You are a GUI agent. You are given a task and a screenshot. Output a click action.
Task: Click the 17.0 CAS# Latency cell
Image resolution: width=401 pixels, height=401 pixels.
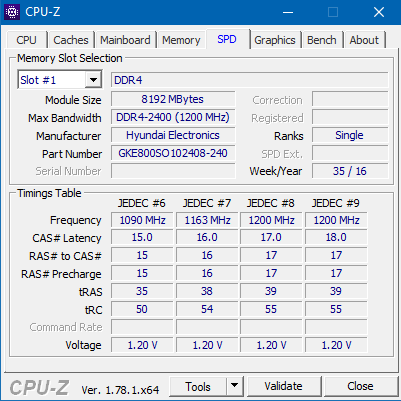click(271, 238)
